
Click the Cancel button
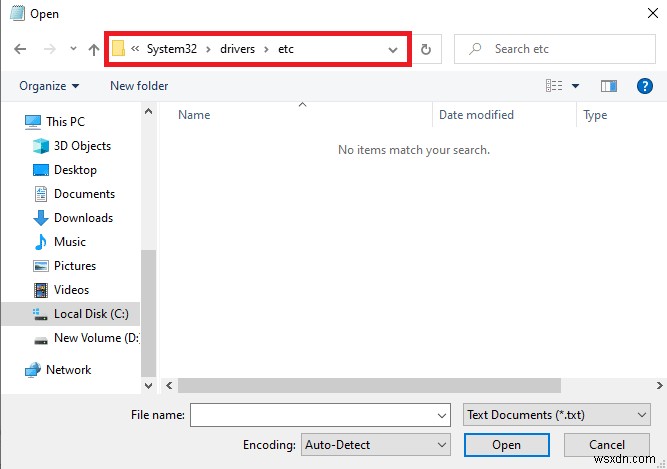pos(606,444)
